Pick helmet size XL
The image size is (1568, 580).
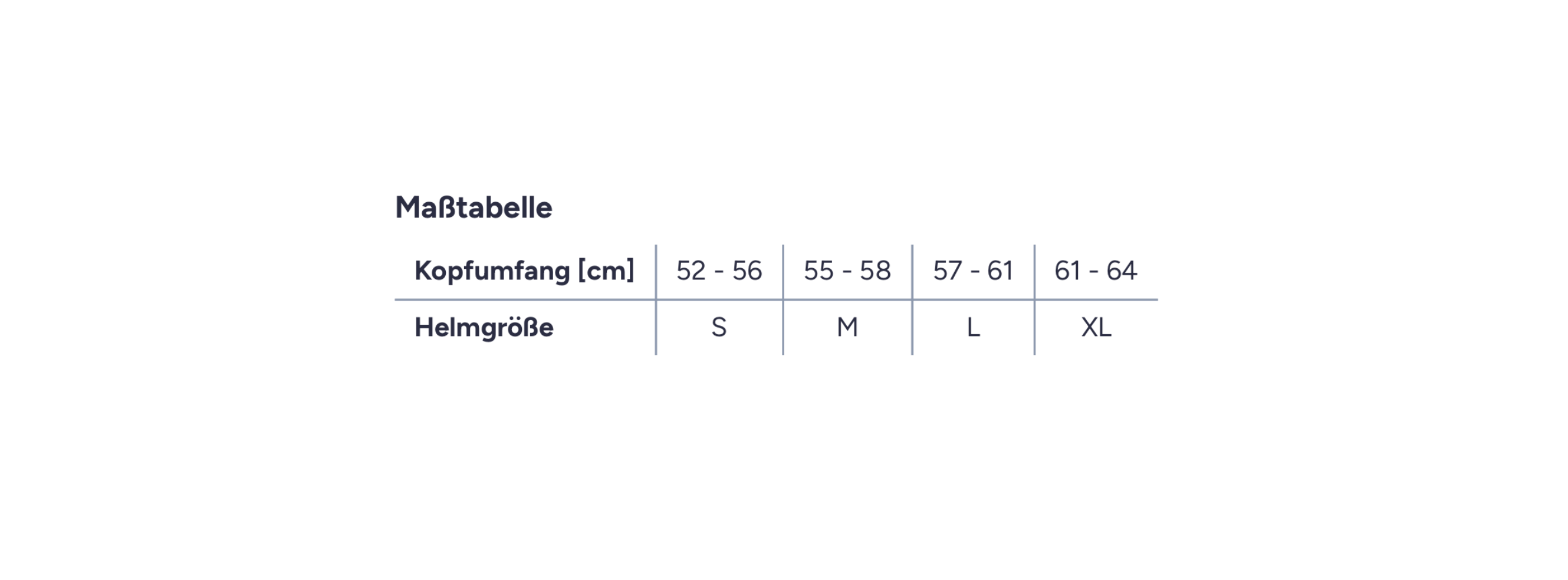(x=1096, y=328)
